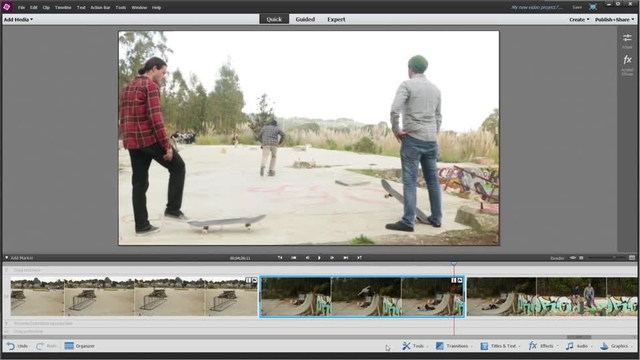Image resolution: width=640 pixels, height=360 pixels.
Task: Click the full screen view icon
Action: click(x=593, y=7)
